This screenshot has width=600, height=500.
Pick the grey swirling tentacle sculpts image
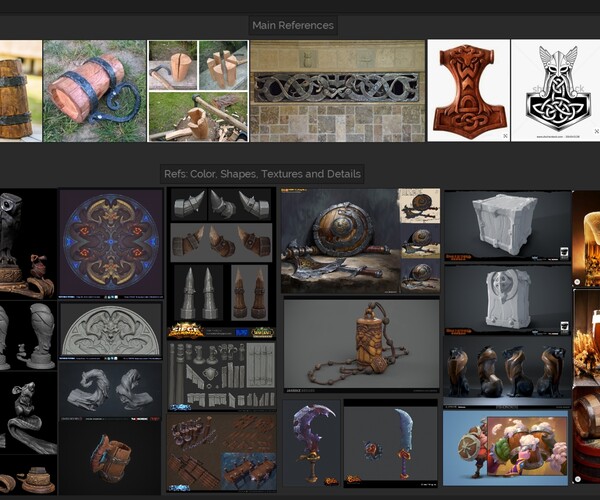(111, 392)
